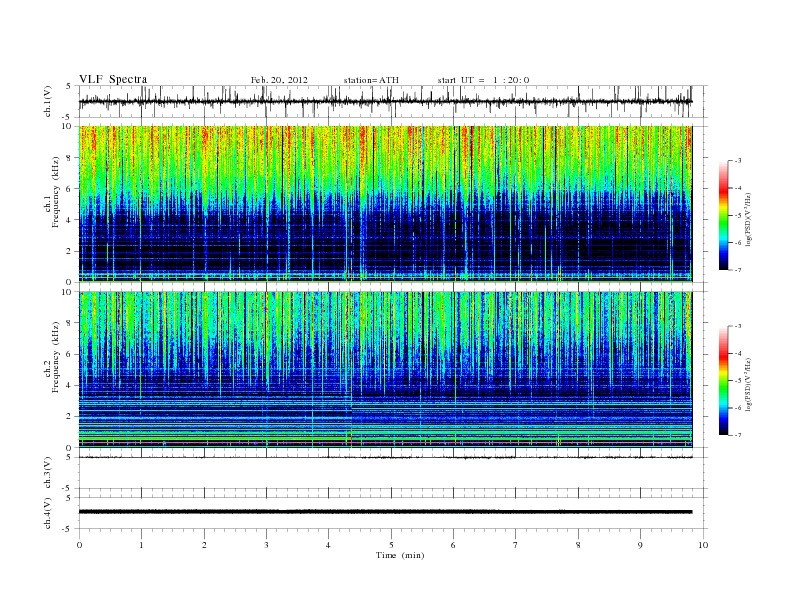
Task: Click the 'ch.4(V)' axis label
Action: coord(48,513)
